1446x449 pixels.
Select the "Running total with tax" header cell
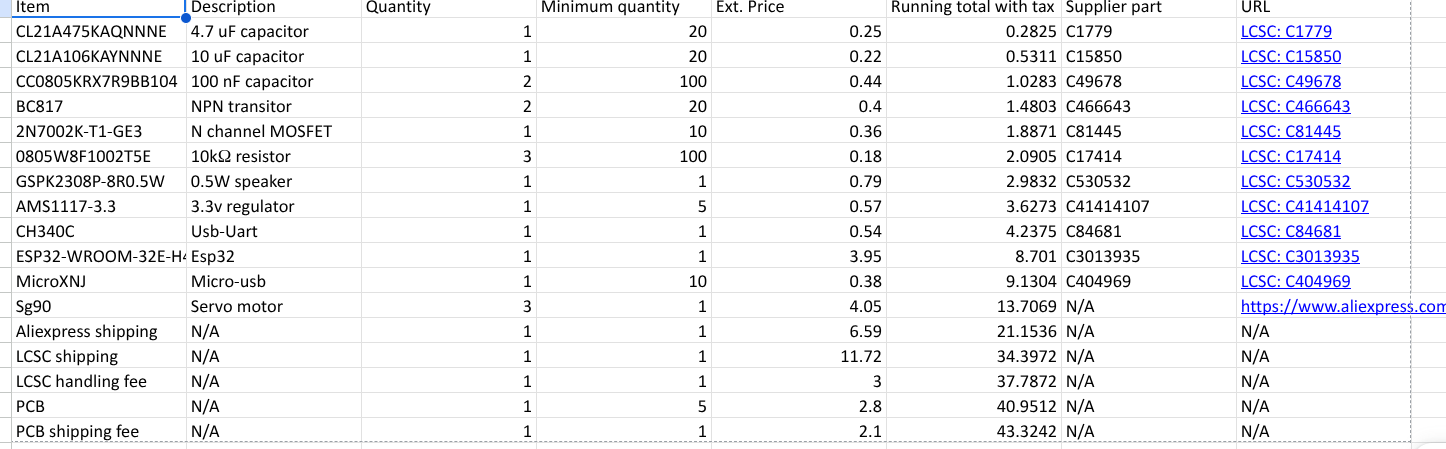973,8
